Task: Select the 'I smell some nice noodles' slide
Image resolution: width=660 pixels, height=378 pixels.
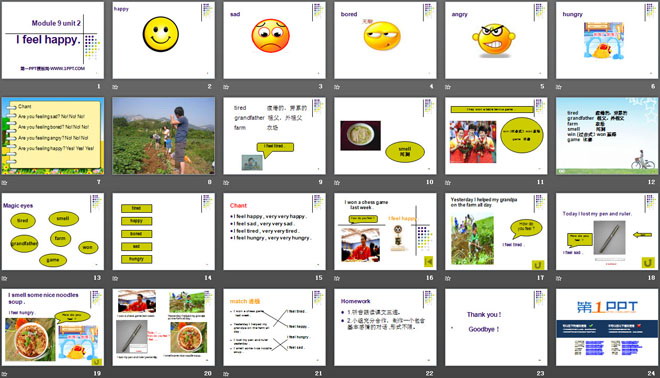Action: click(x=53, y=327)
